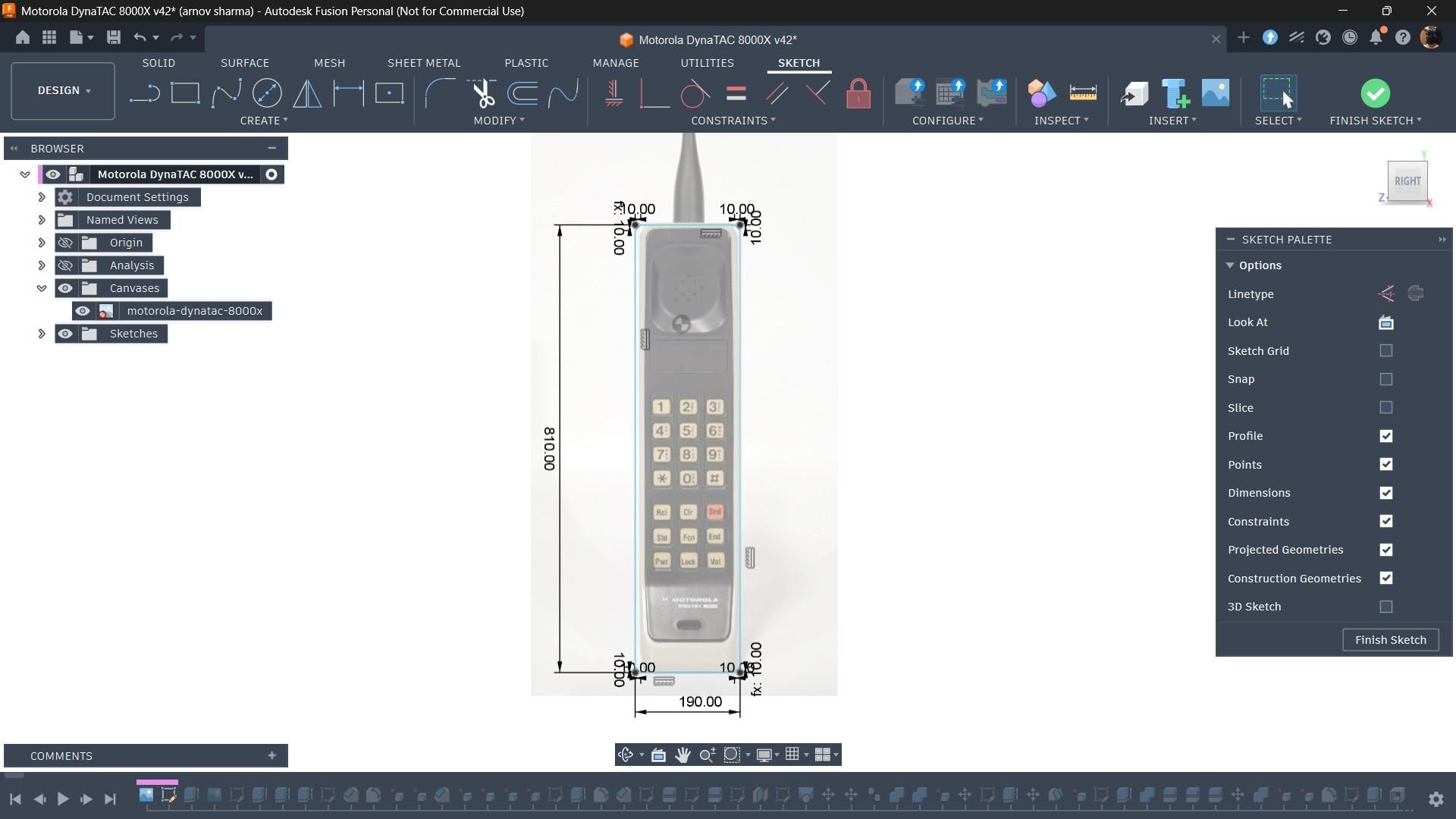
Task: Open the DESIGN workspace dropdown
Action: coord(64,90)
